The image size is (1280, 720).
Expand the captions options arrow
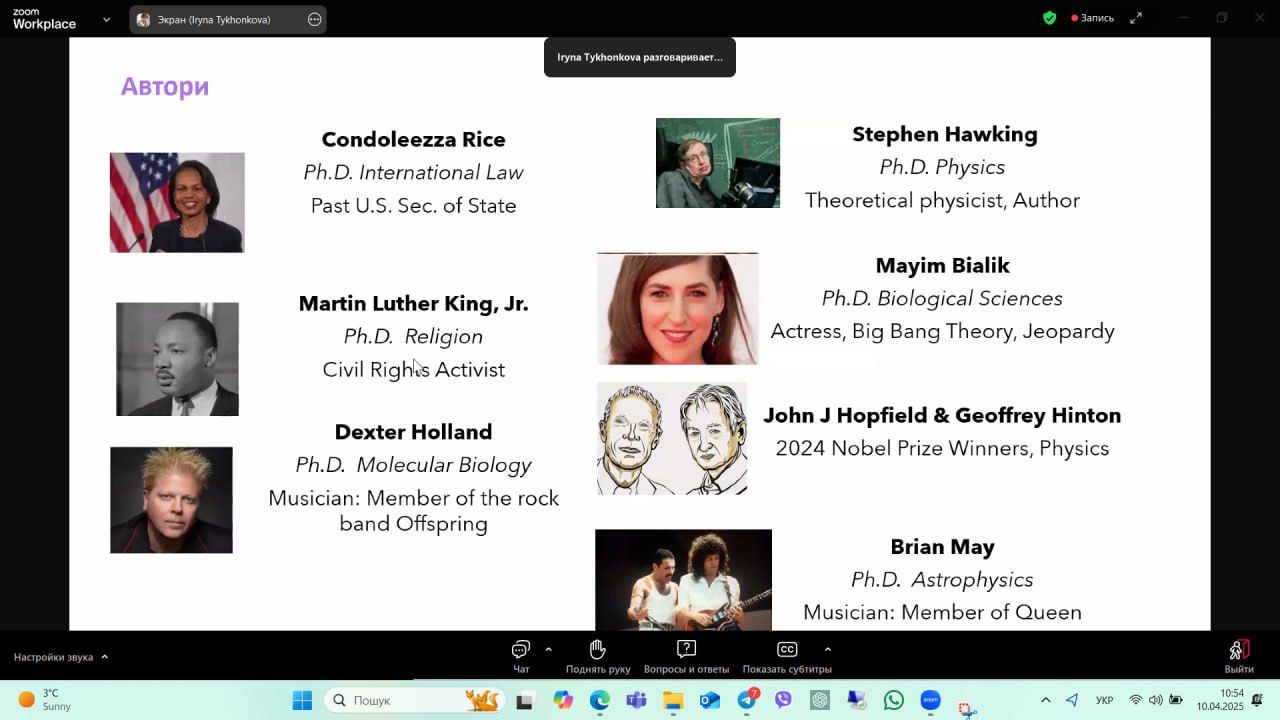point(827,649)
